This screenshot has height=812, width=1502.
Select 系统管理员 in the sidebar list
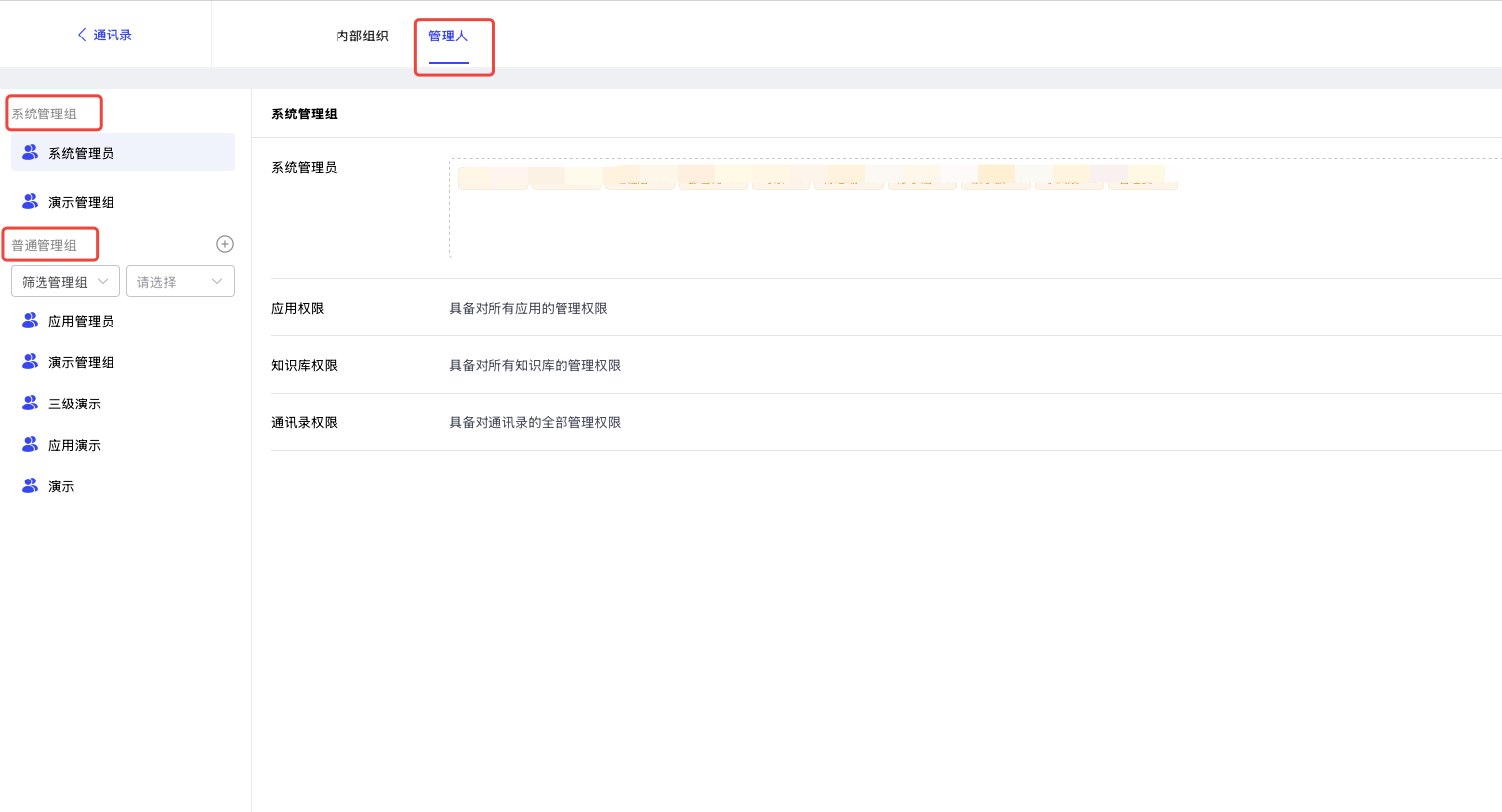[x=81, y=153]
